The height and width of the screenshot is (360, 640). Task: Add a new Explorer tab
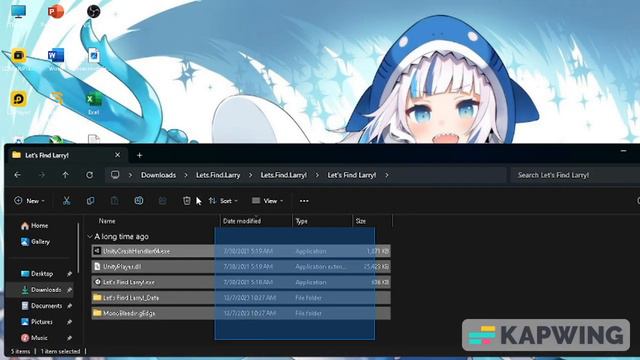pyautogui.click(x=140, y=155)
